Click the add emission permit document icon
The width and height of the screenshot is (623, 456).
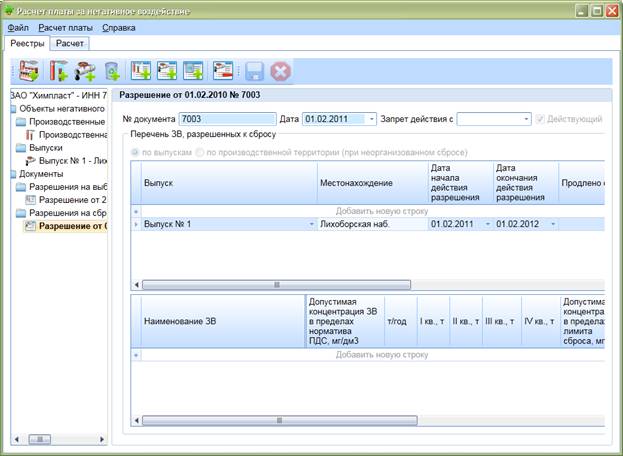tap(141, 71)
